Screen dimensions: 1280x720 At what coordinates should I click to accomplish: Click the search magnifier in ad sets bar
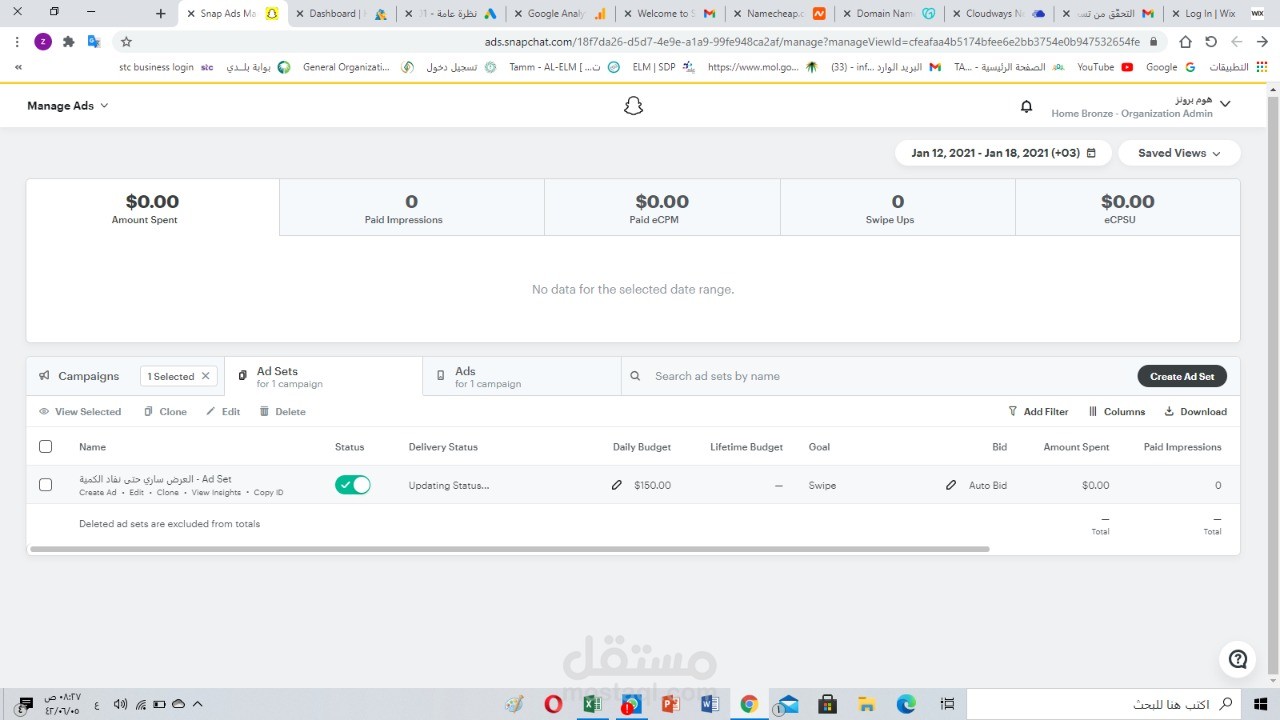[636, 376]
